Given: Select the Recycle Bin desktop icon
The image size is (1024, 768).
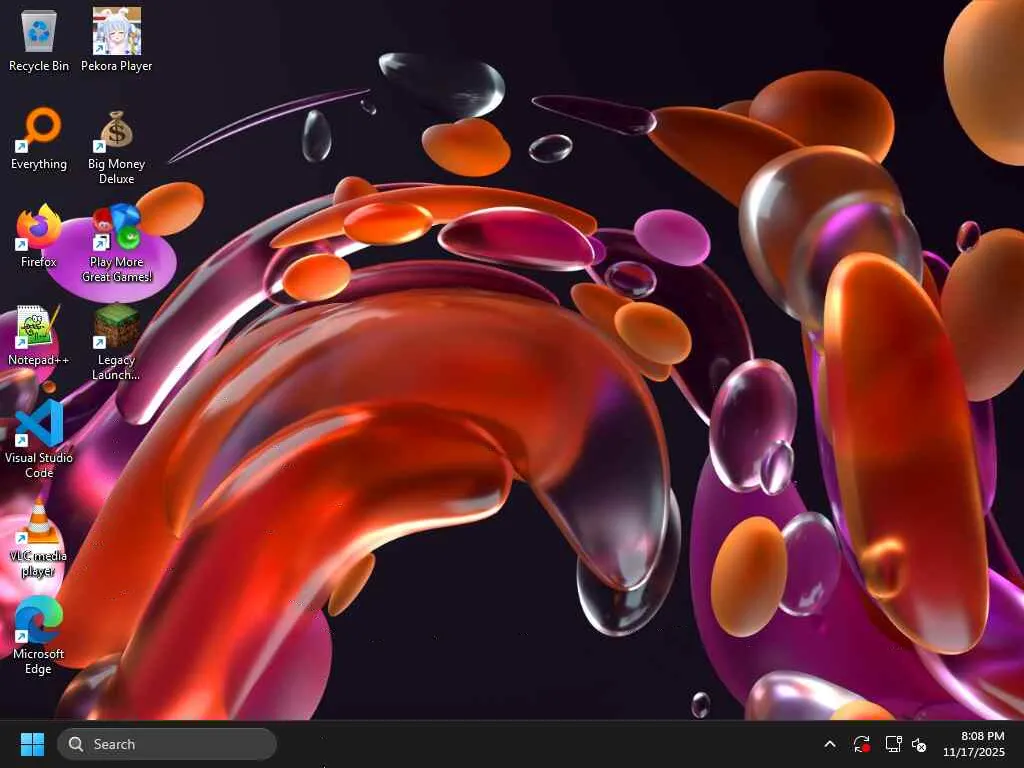Looking at the screenshot, I should coord(39,40).
